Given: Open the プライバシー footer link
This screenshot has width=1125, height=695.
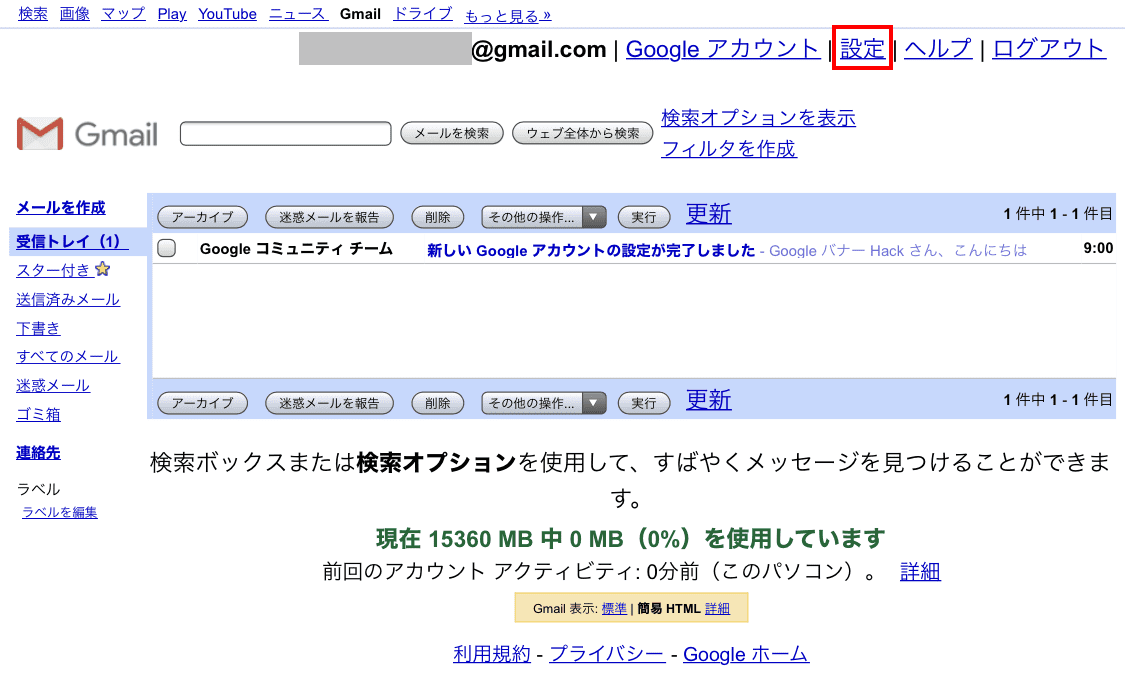Looking at the screenshot, I should coord(607,654).
